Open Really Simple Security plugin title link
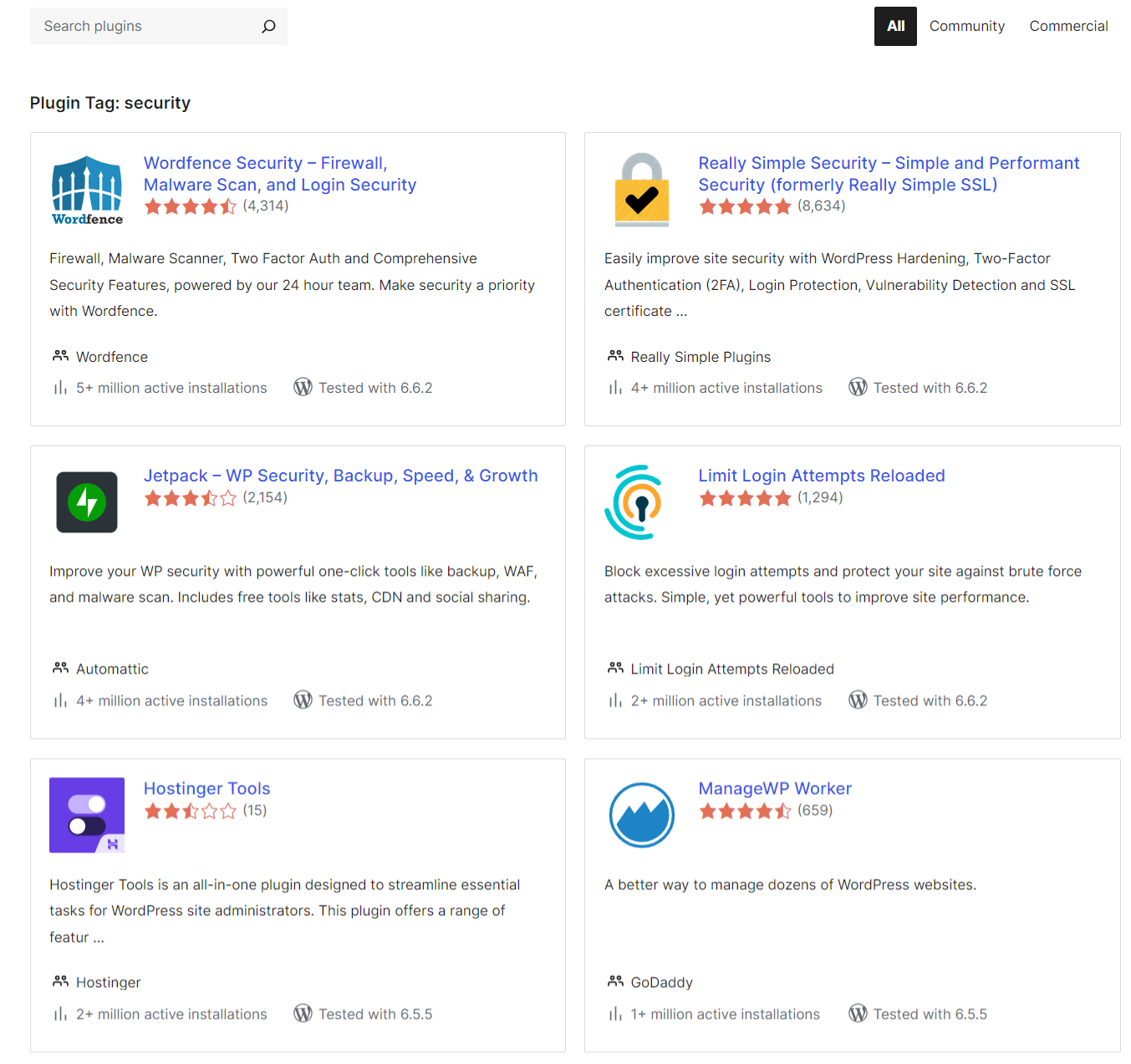Screen dimensions: 1131x1064 pyautogui.click(x=888, y=174)
